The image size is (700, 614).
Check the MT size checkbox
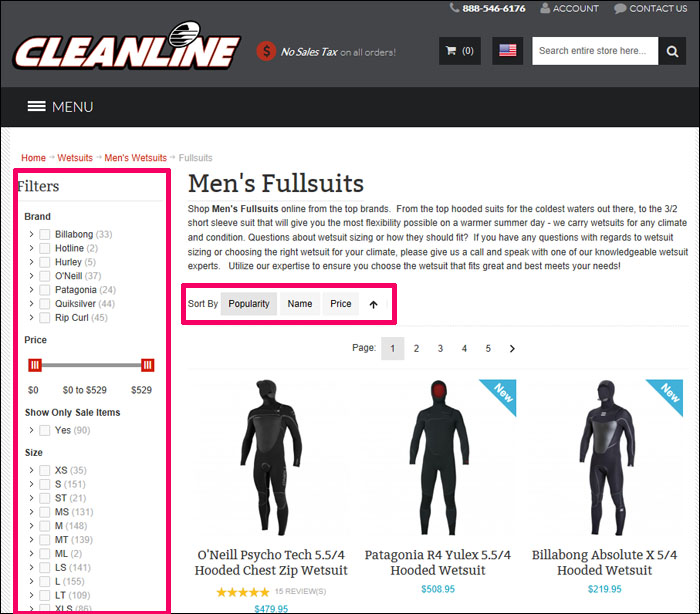click(45, 539)
